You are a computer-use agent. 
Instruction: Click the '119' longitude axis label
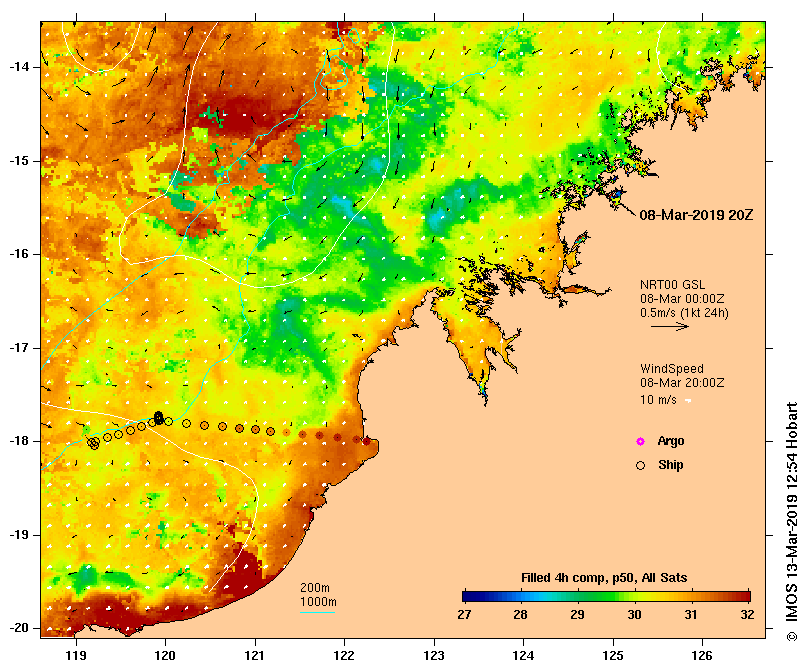pyautogui.click(x=76, y=656)
